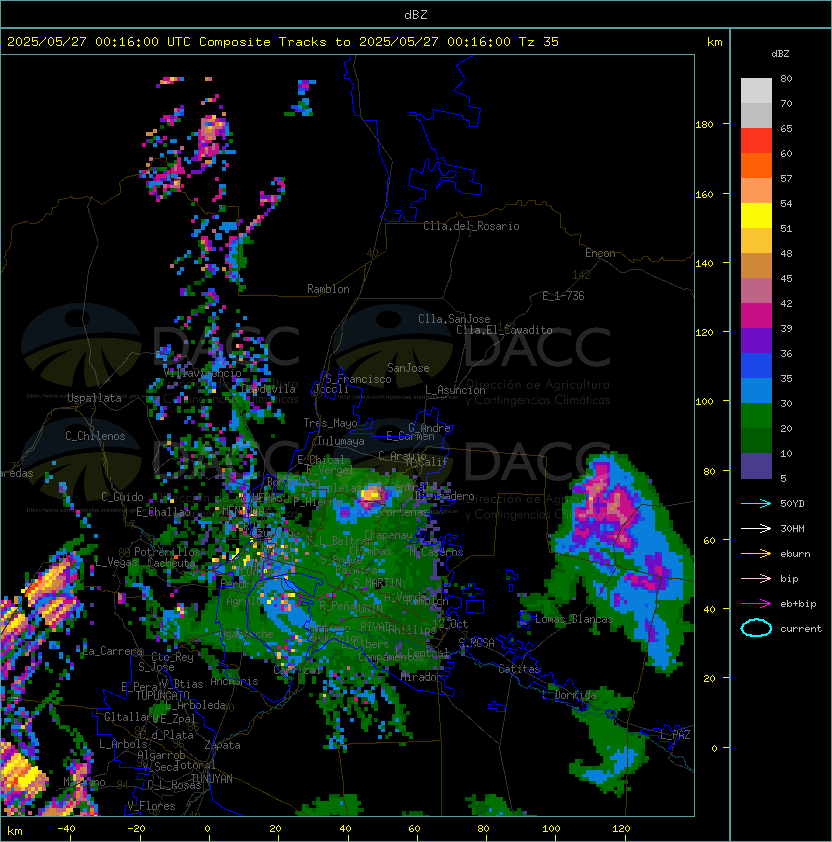The image size is (832, 842).
Task: Click the Clla.SanJose map label
Action: point(454,319)
